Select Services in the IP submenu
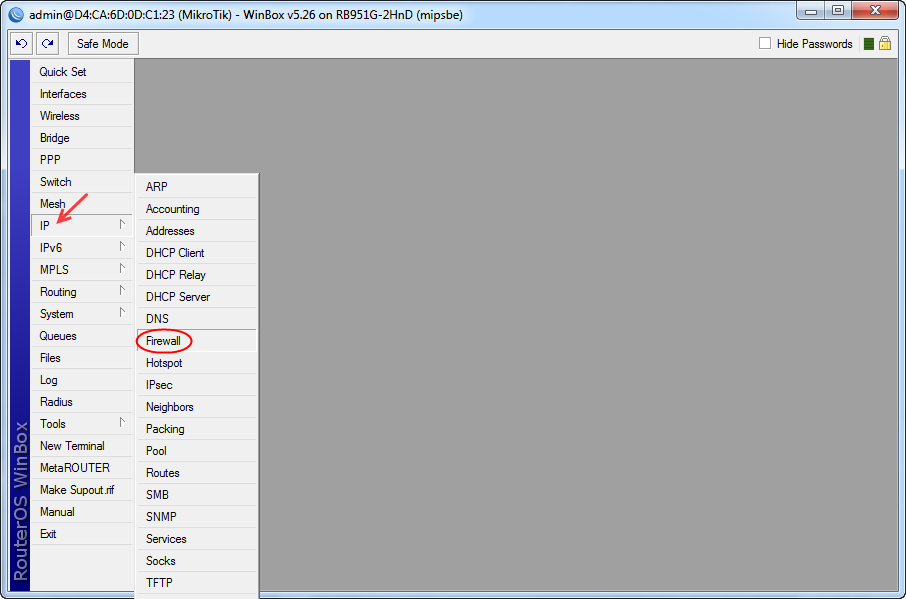 point(196,538)
